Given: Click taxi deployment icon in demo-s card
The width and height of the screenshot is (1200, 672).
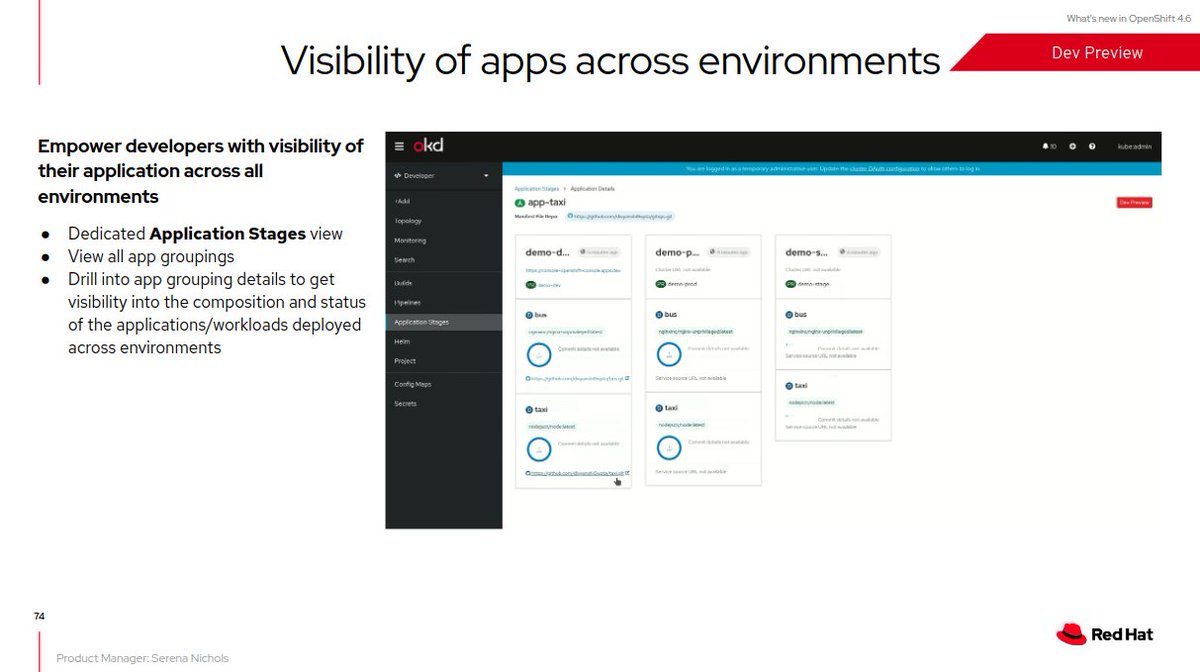Looking at the screenshot, I should [789, 385].
